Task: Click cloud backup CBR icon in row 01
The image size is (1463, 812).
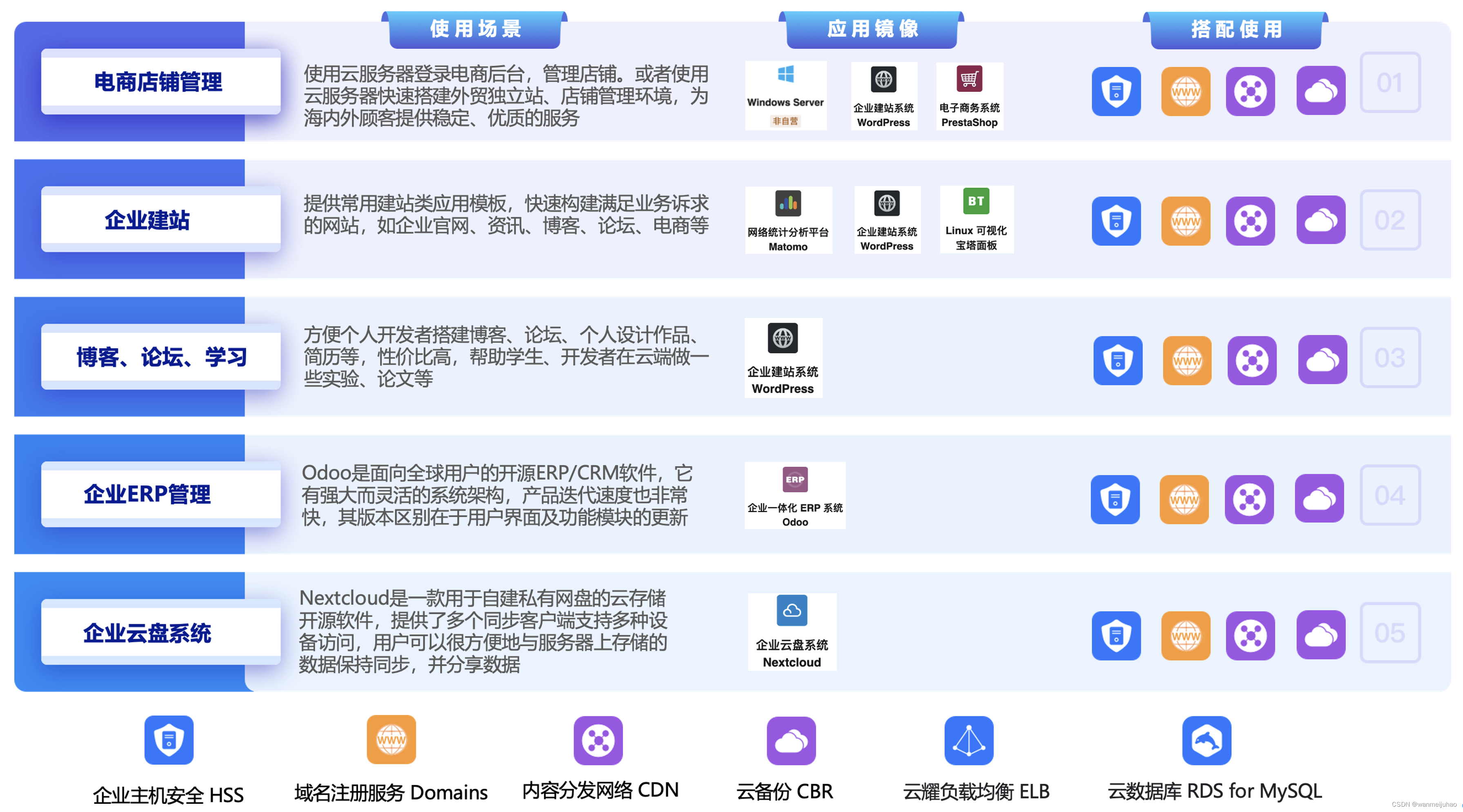Action: point(1321,91)
